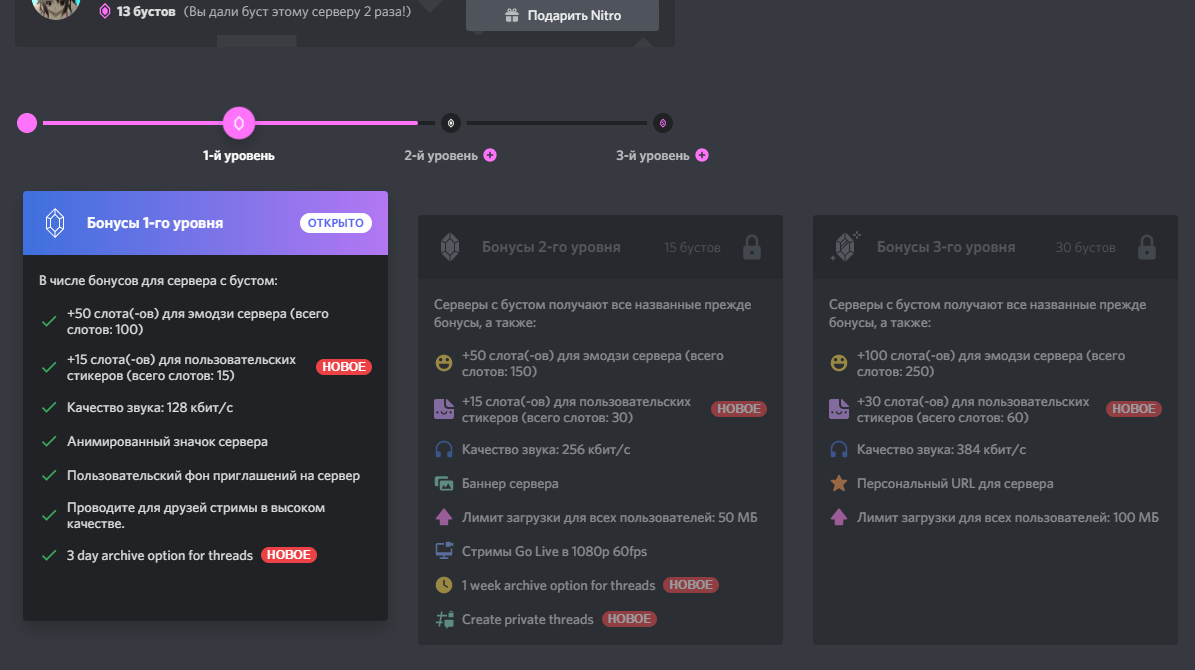
Task: Click the gem icon in Бонусы 1-го уровня header
Action: (x=55, y=223)
